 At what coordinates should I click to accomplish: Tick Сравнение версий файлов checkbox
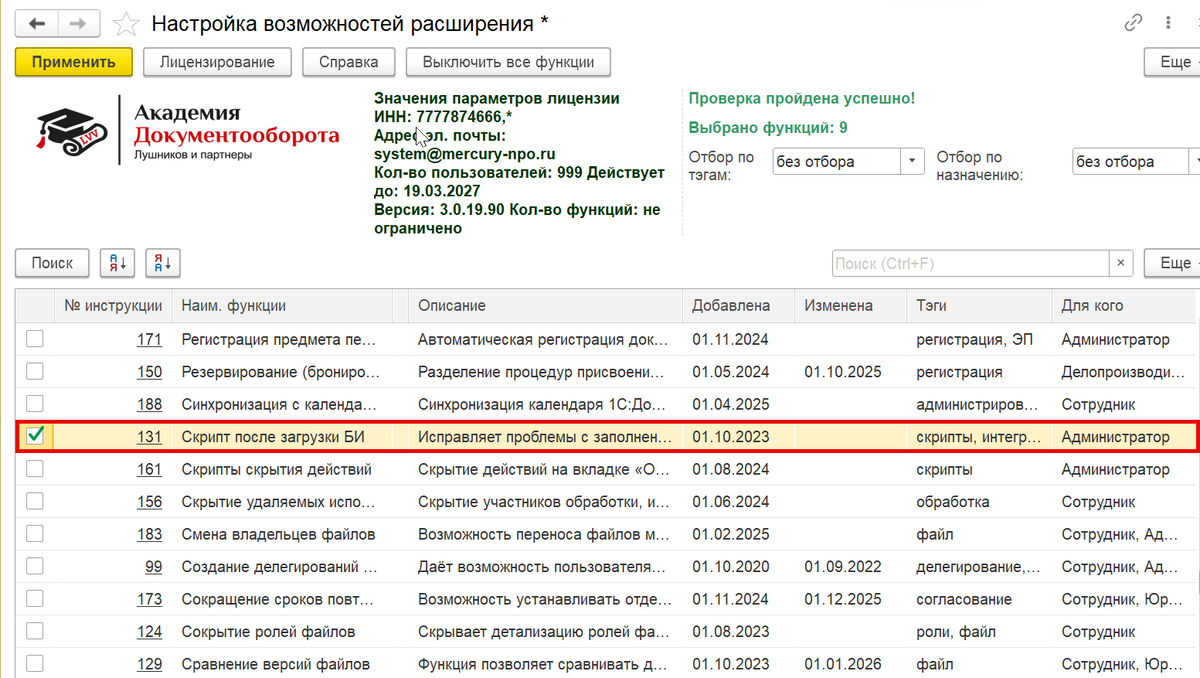tap(35, 663)
